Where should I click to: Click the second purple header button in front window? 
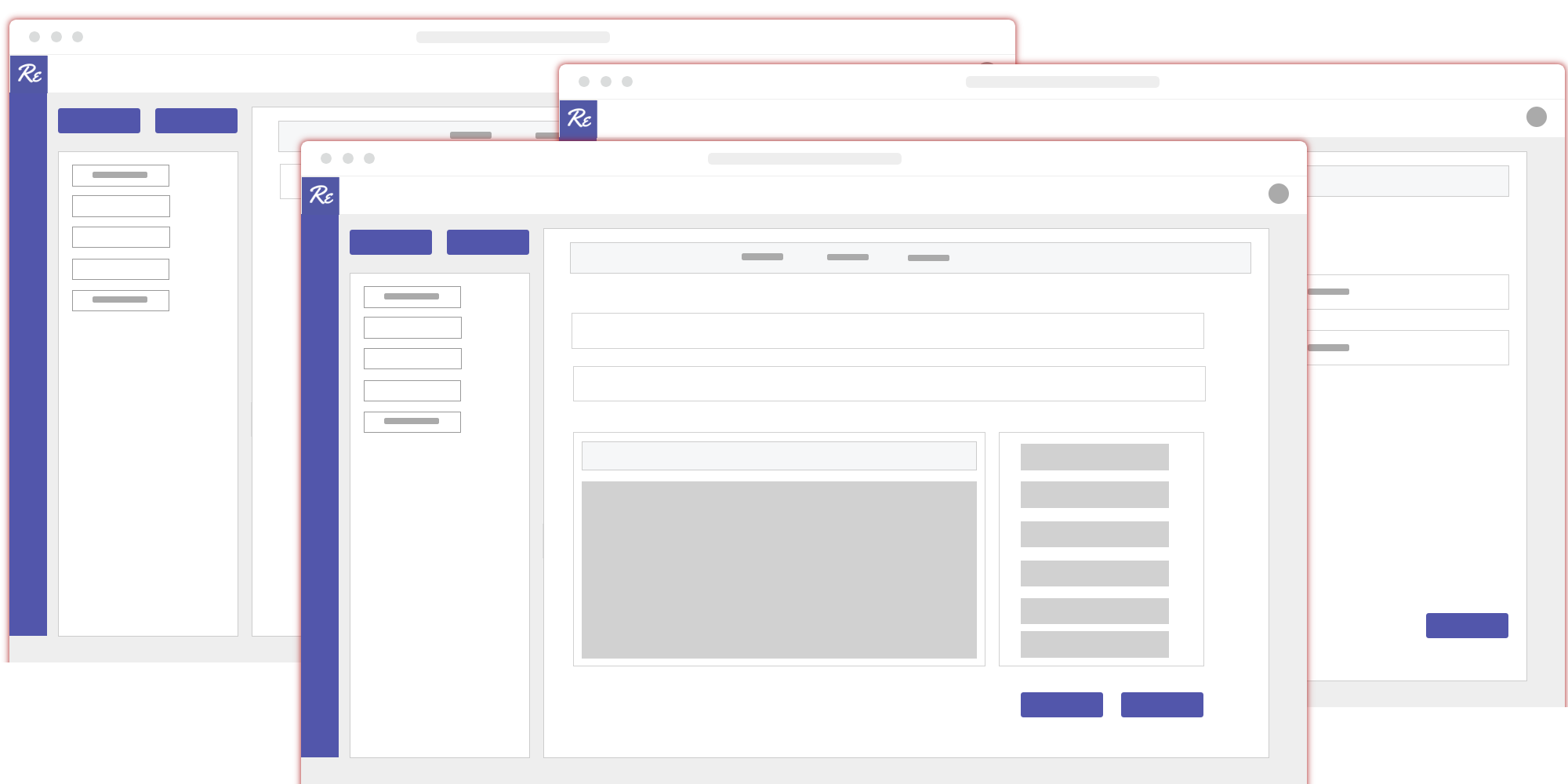(x=488, y=242)
